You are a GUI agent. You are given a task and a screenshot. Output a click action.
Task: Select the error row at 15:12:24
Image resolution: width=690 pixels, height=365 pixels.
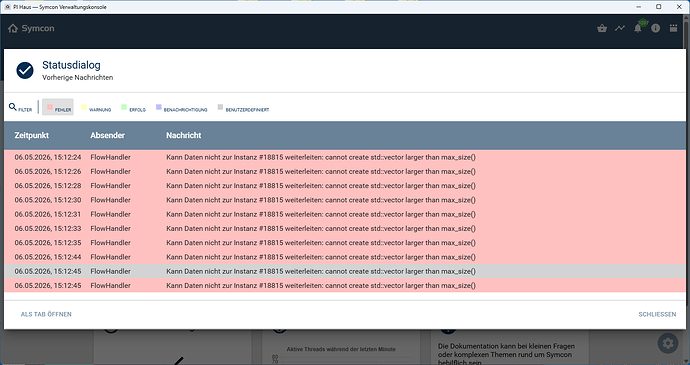click(x=345, y=157)
